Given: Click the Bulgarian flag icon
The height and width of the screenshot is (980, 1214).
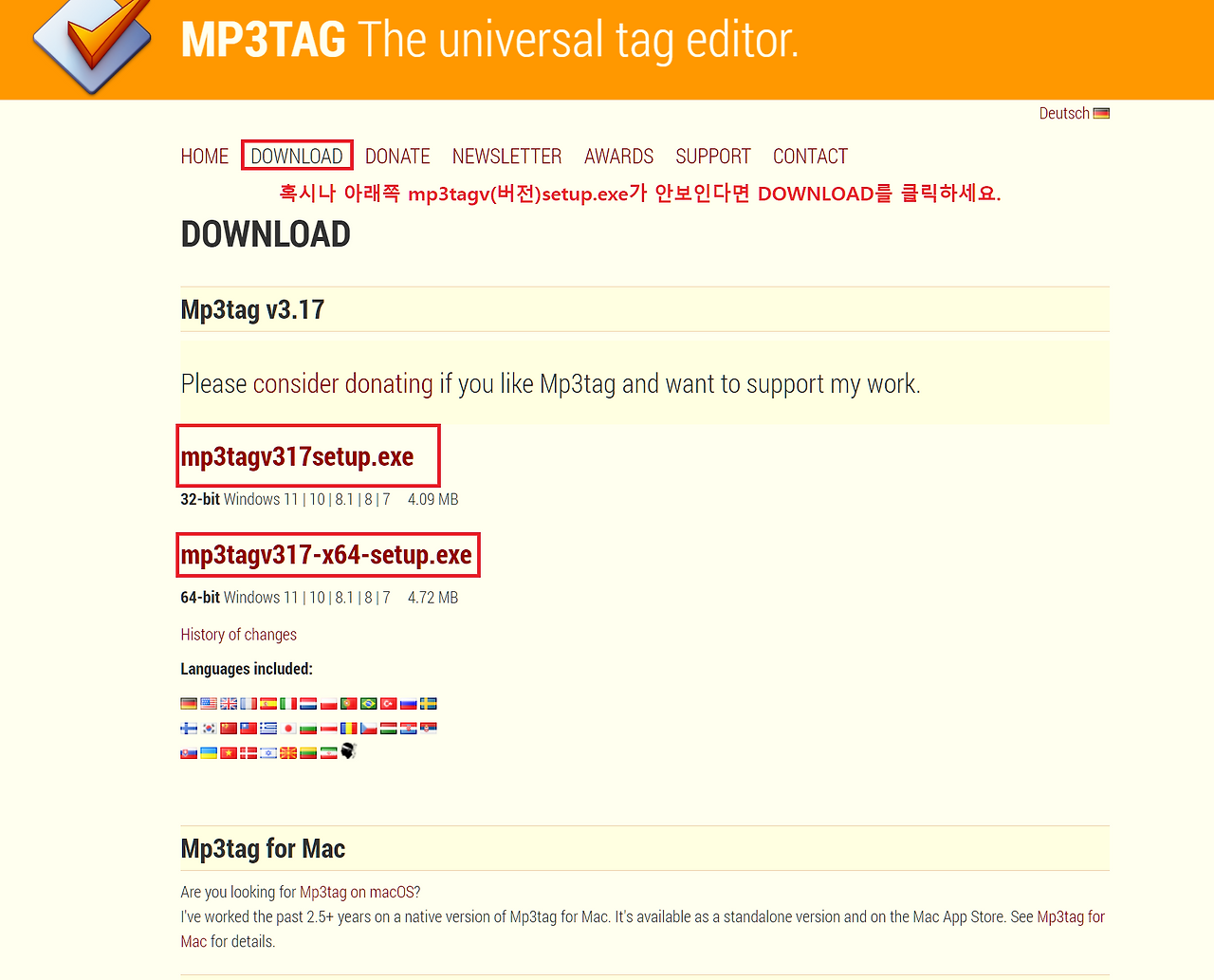Looking at the screenshot, I should tap(308, 729).
